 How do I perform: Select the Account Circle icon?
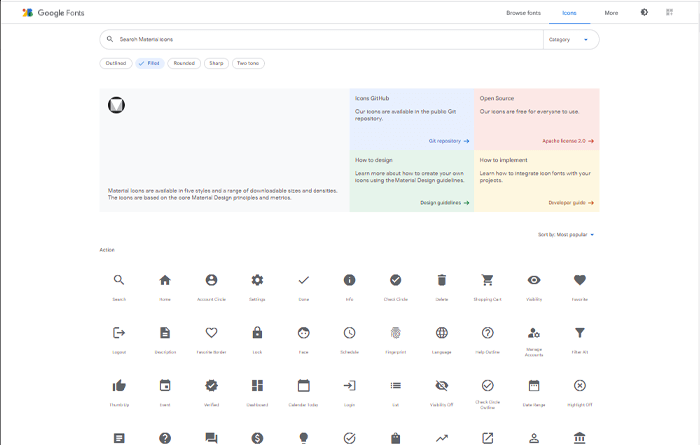211,280
